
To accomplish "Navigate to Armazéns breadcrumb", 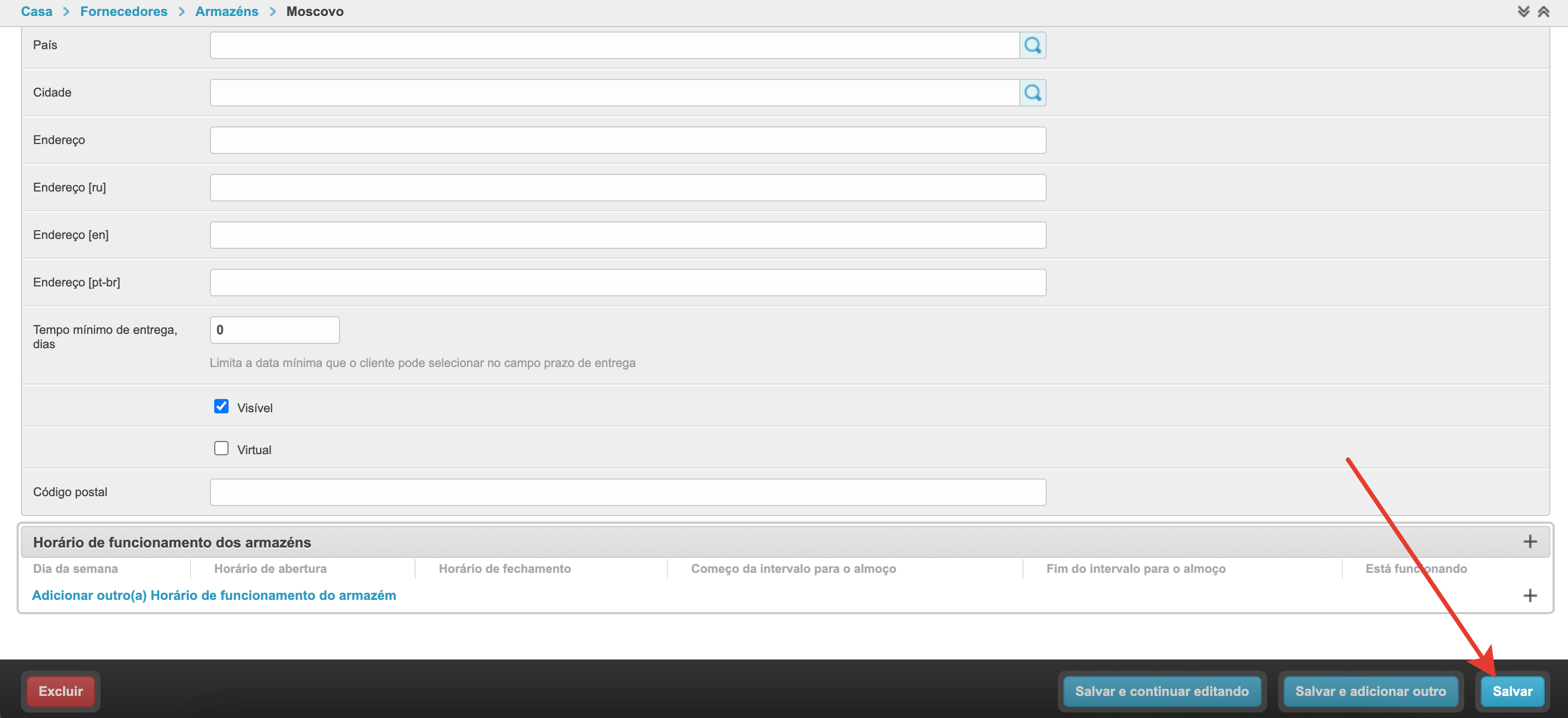I will click(x=226, y=12).
